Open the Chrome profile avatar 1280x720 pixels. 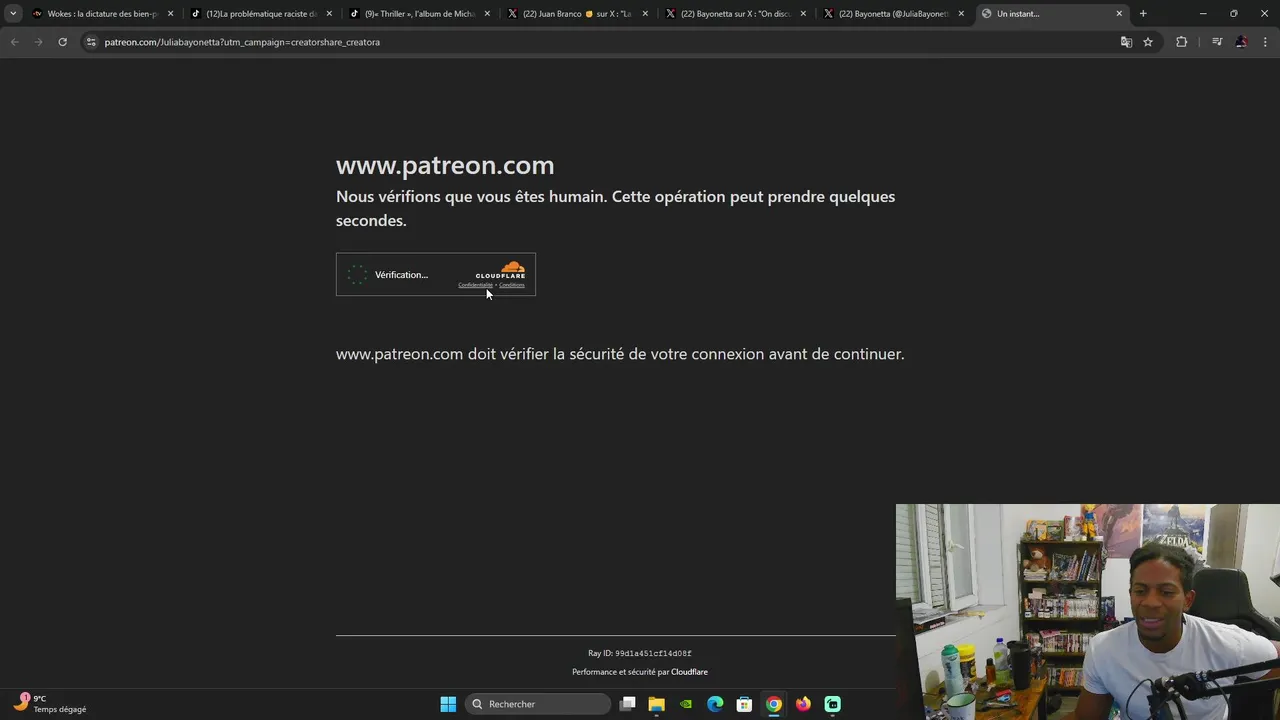click(x=1241, y=42)
